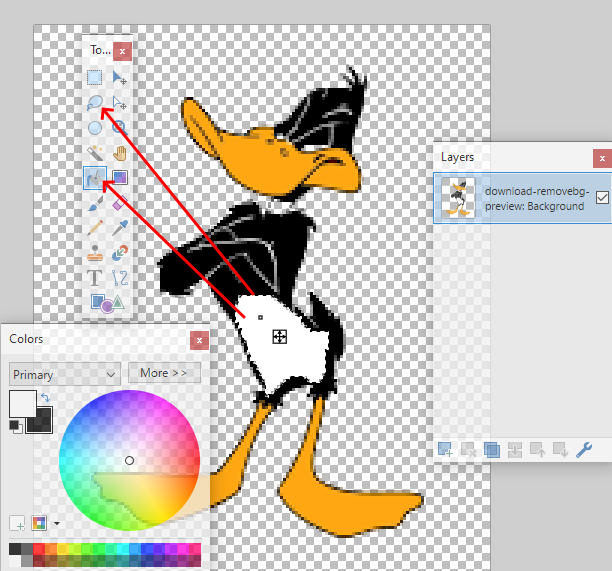Image resolution: width=612 pixels, height=571 pixels.
Task: Select the Pan hand tool
Action: tap(119, 153)
